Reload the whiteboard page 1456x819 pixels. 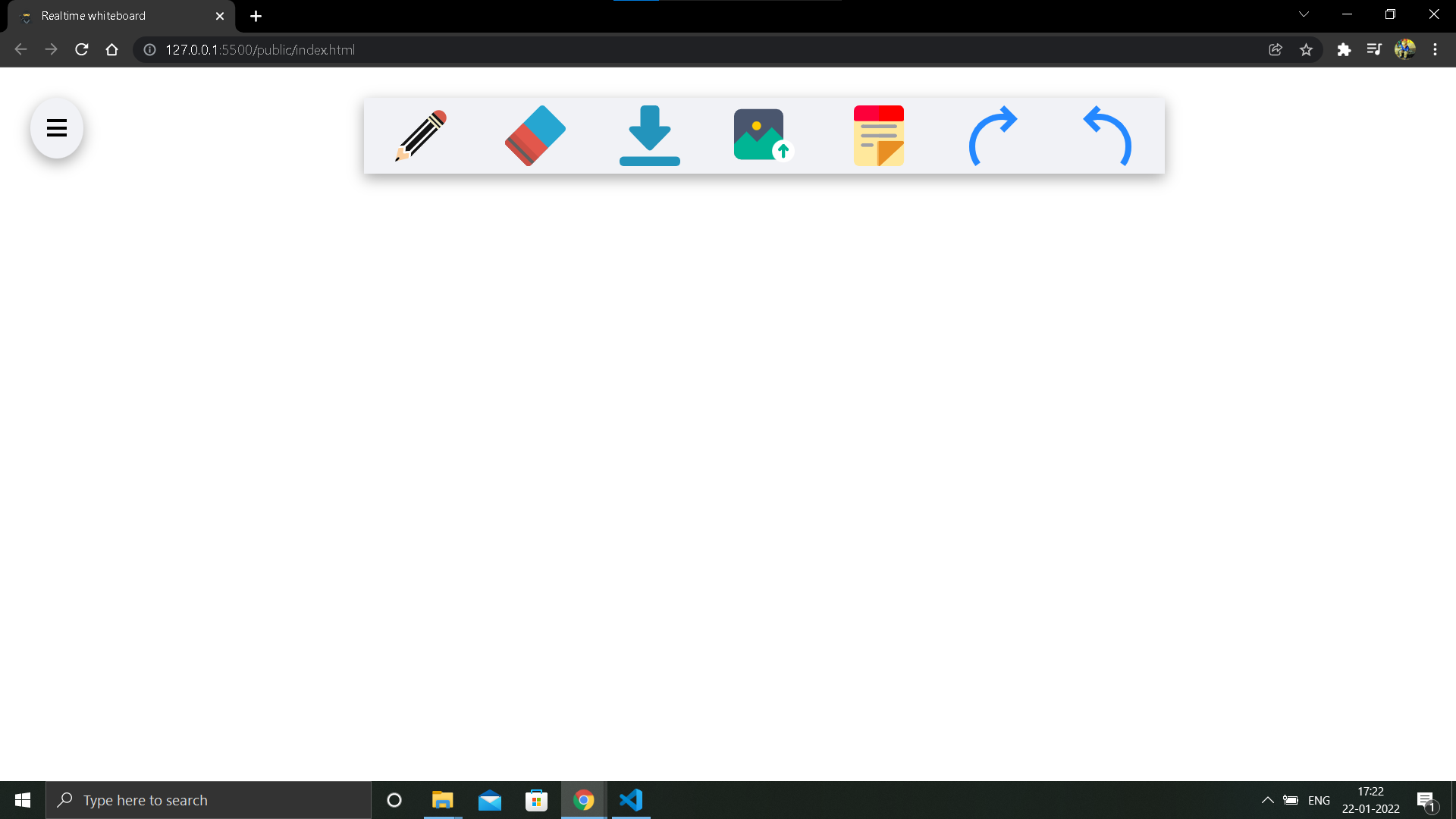[x=81, y=49]
